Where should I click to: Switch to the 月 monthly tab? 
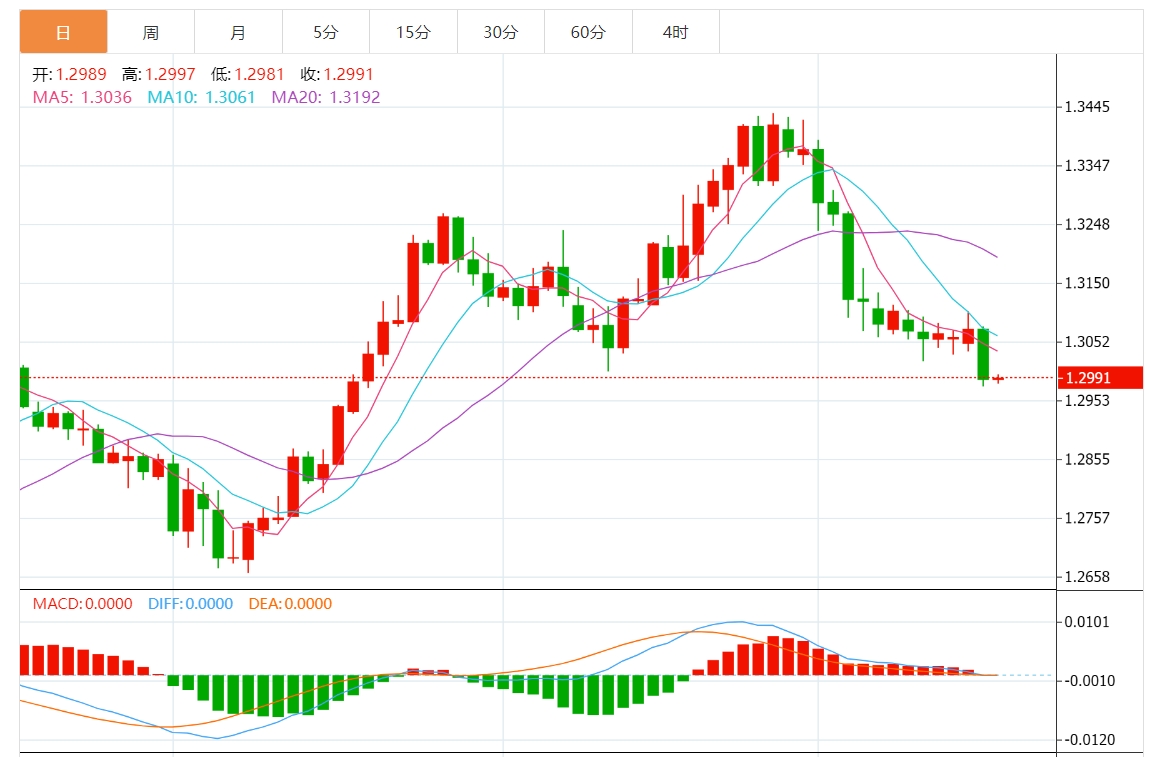pos(238,32)
